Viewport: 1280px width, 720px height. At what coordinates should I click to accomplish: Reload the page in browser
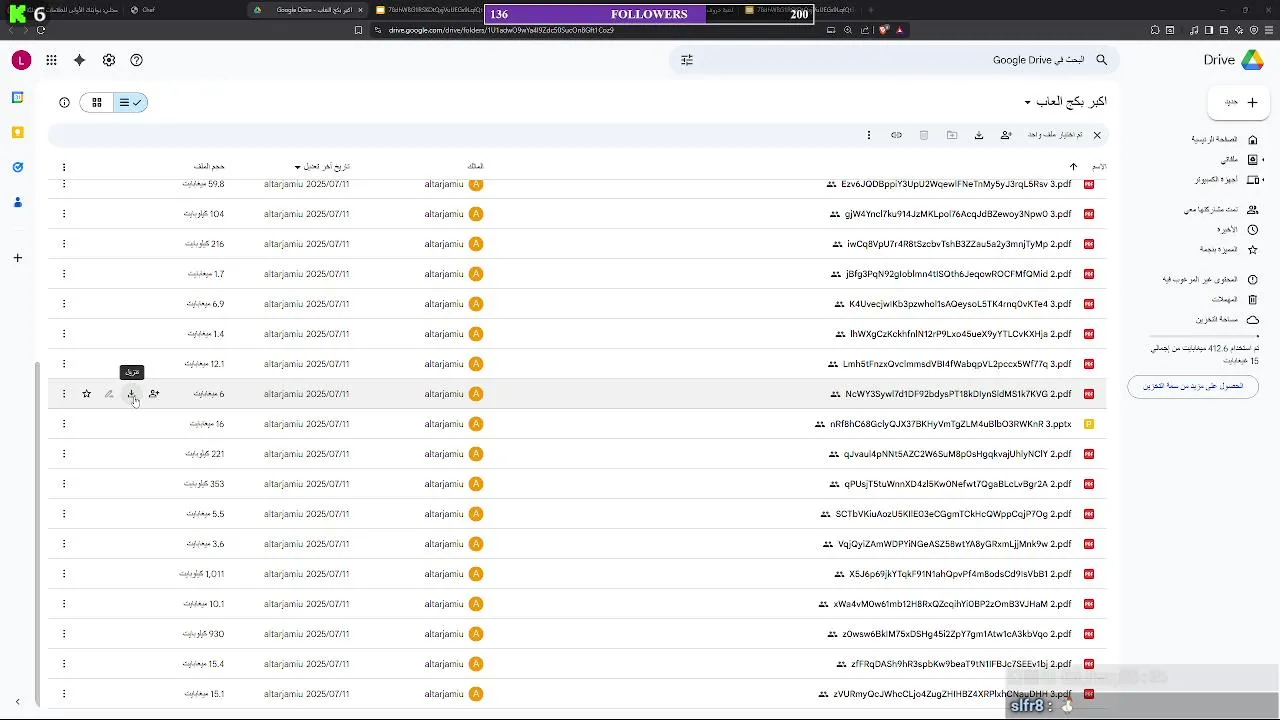tap(41, 30)
